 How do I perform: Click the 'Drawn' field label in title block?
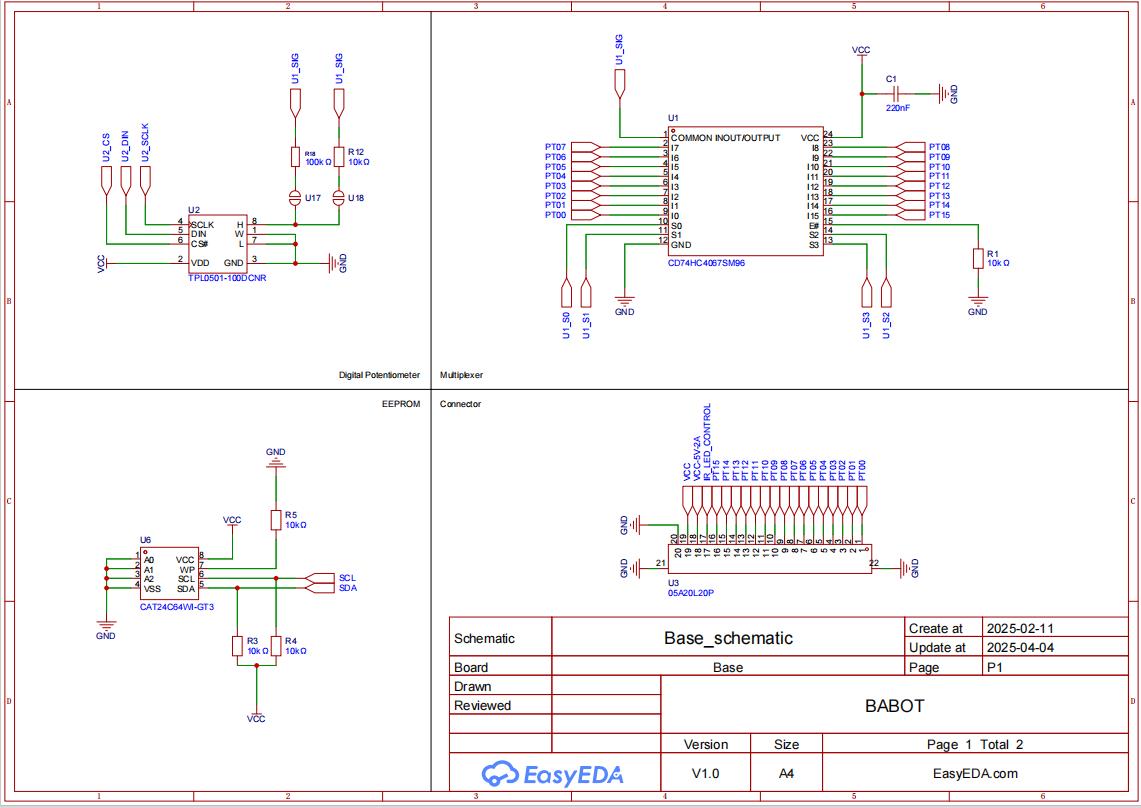[x=472, y=686]
